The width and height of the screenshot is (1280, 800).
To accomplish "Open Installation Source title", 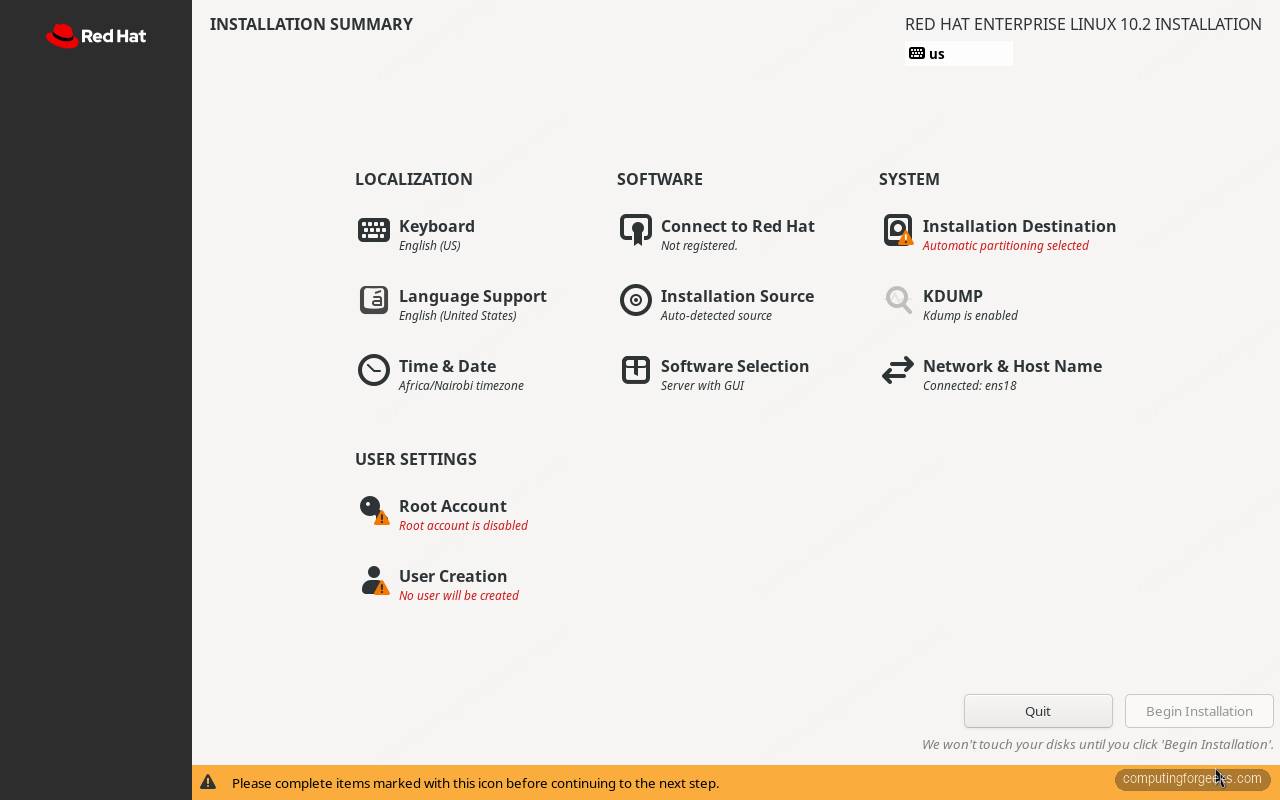I will point(737,296).
